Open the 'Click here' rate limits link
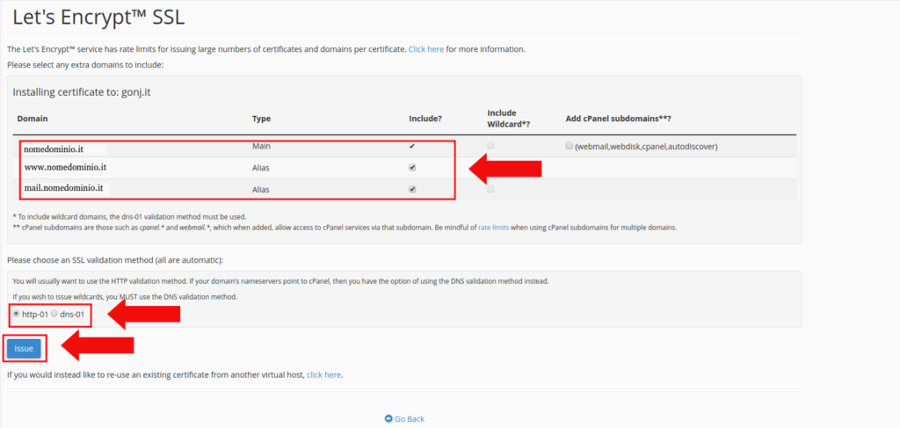900x428 pixels. 426,49
